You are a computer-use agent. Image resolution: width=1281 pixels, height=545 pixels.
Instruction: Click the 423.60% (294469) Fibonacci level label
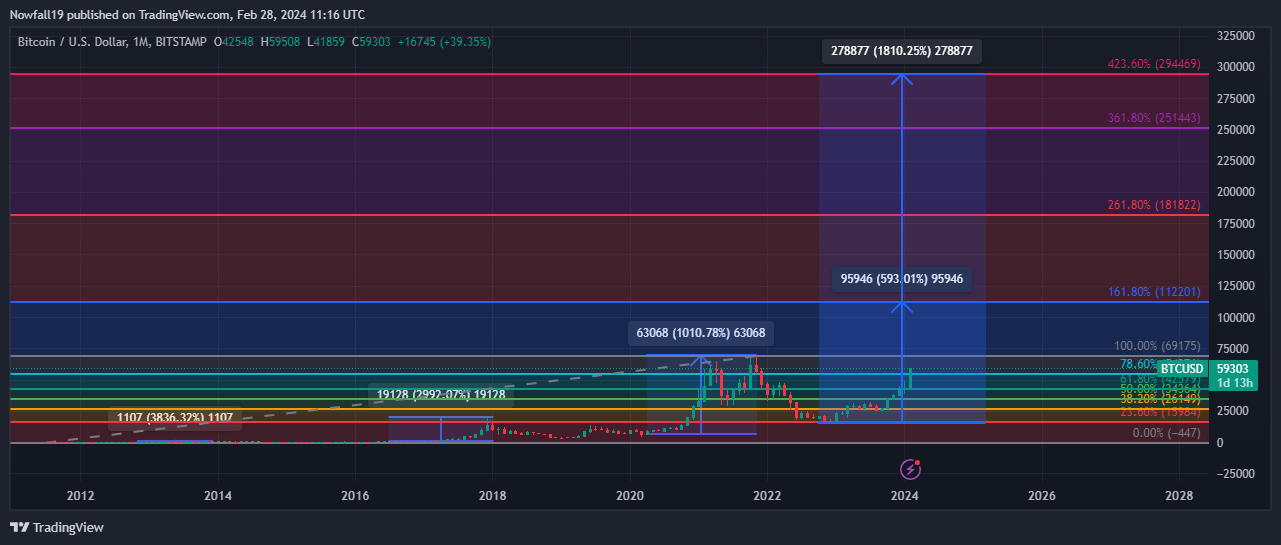coord(1153,64)
